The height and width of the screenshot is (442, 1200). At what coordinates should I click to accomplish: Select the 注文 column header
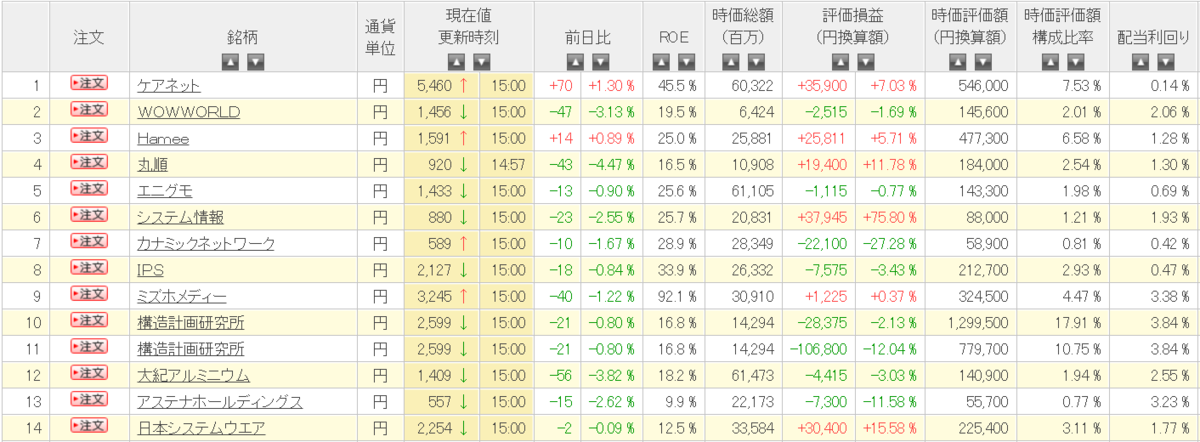(x=89, y=36)
